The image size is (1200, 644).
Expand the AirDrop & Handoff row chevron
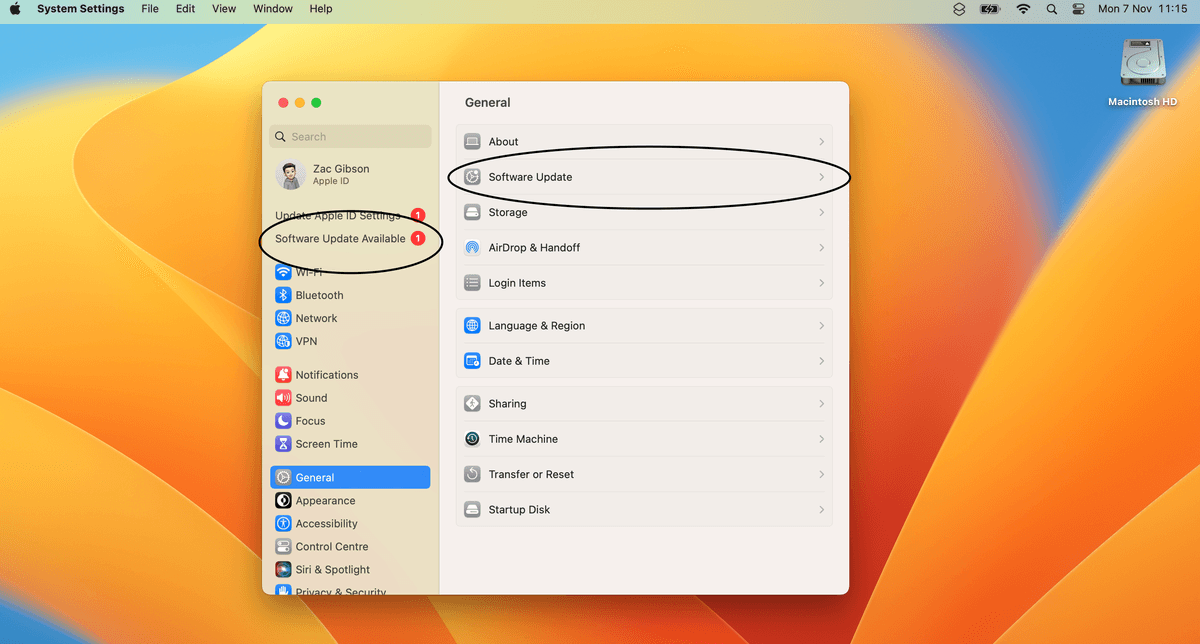822,248
